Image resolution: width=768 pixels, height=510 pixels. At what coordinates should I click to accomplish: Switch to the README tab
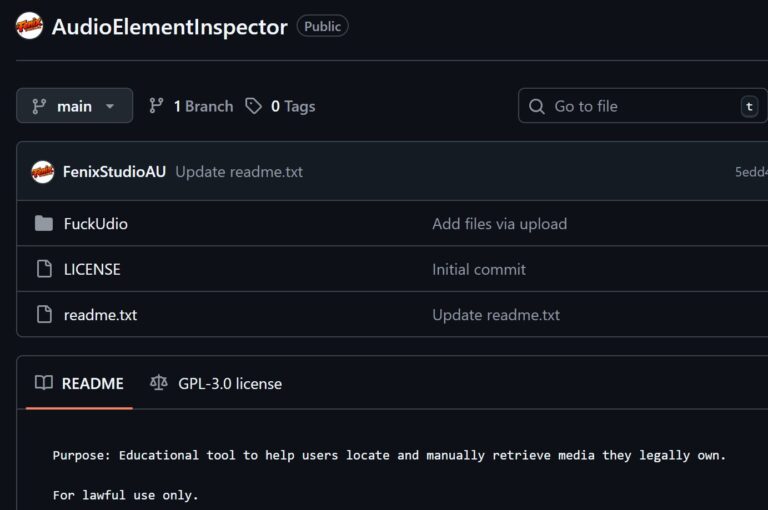click(x=79, y=383)
